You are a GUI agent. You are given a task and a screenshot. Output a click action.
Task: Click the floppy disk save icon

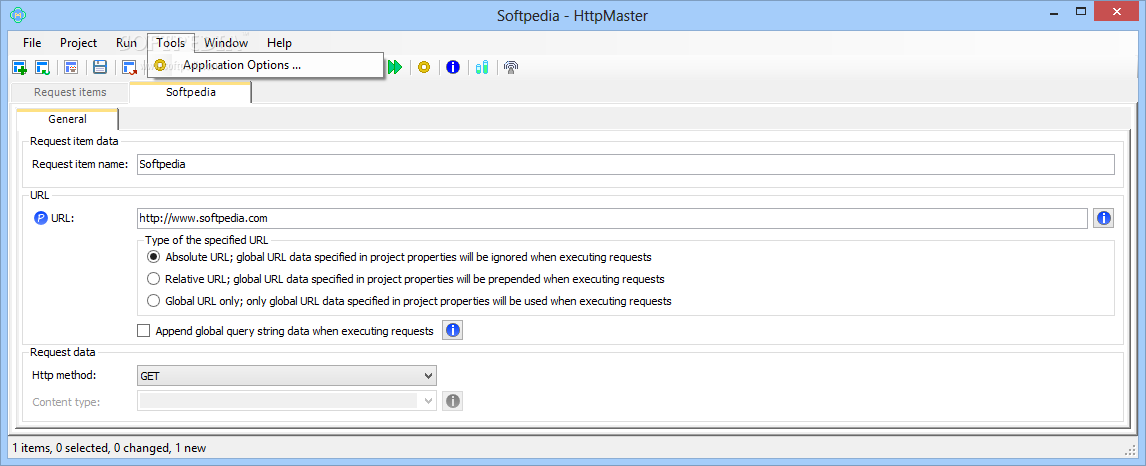pos(100,67)
